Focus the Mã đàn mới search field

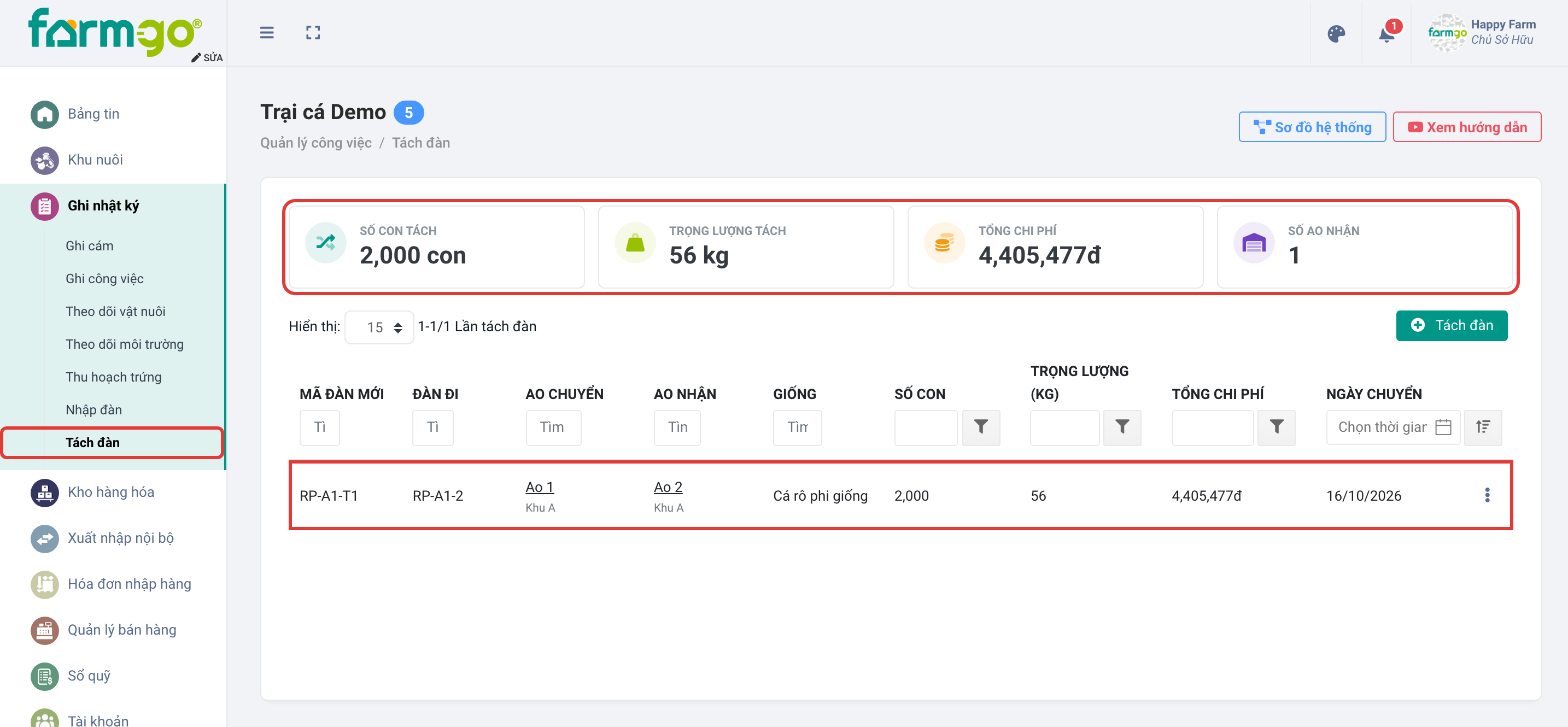320,427
